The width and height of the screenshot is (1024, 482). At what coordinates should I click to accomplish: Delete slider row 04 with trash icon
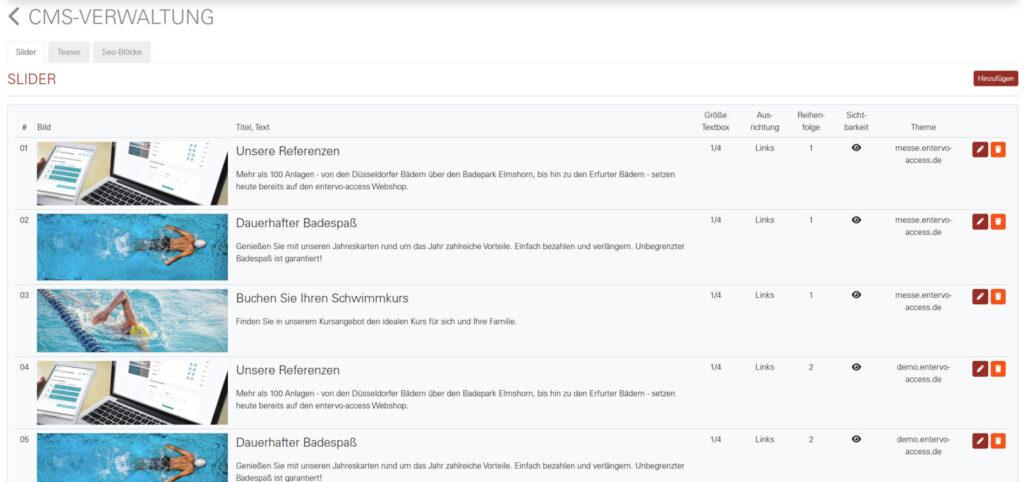(x=998, y=368)
